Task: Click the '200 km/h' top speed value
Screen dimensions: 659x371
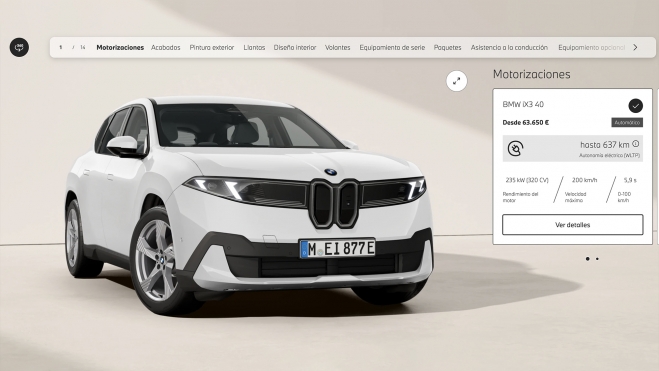Action: click(x=584, y=180)
